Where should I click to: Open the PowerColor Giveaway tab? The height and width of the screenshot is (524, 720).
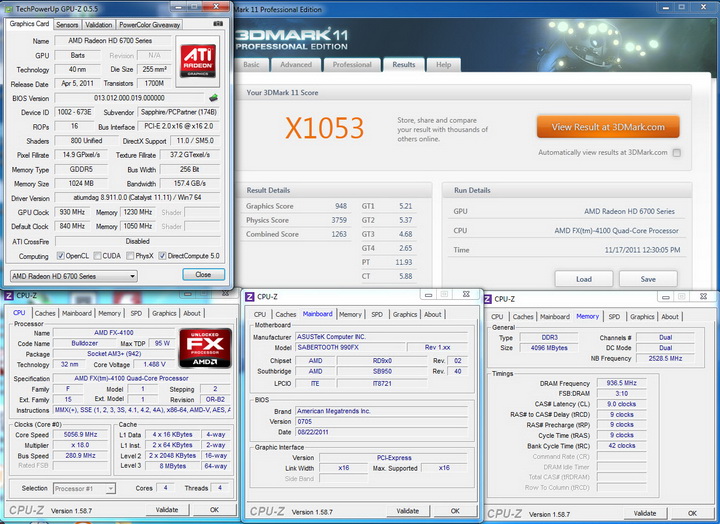click(x=149, y=25)
